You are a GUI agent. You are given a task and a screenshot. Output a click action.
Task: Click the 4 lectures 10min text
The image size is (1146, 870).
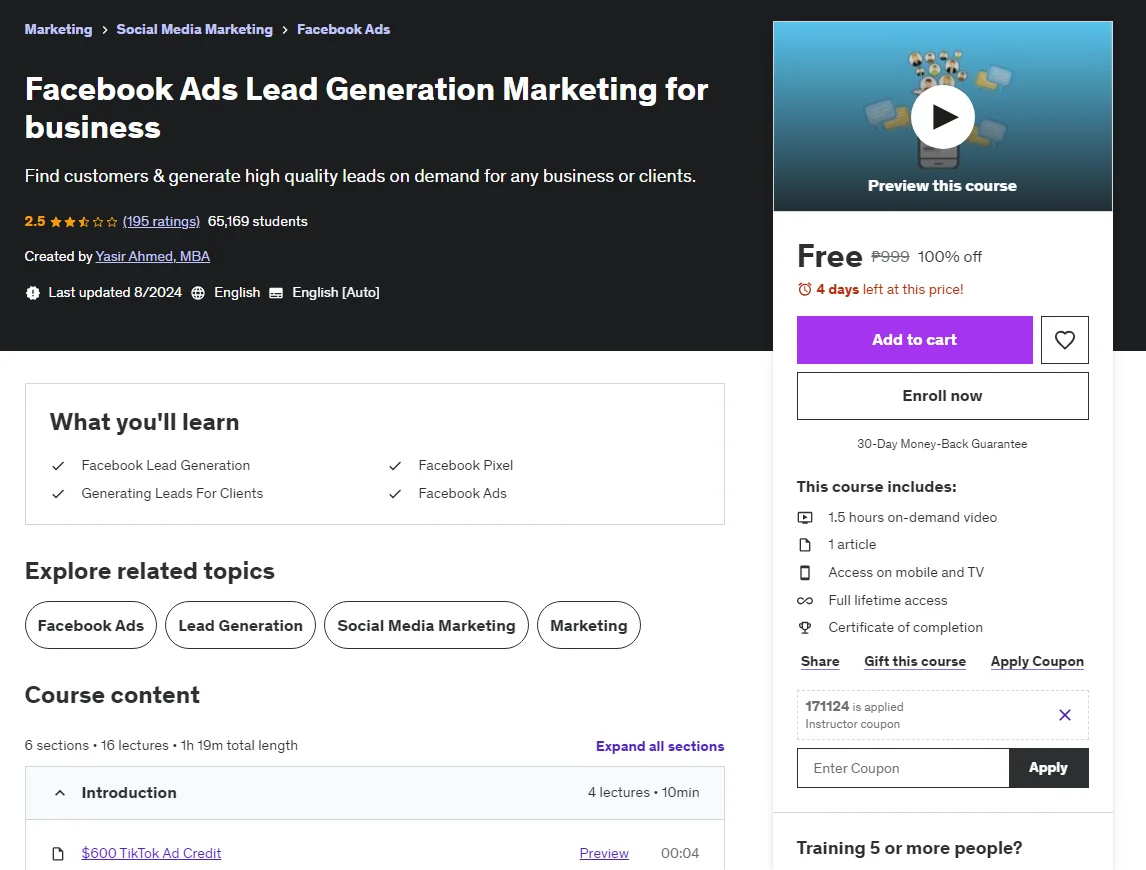tap(643, 793)
